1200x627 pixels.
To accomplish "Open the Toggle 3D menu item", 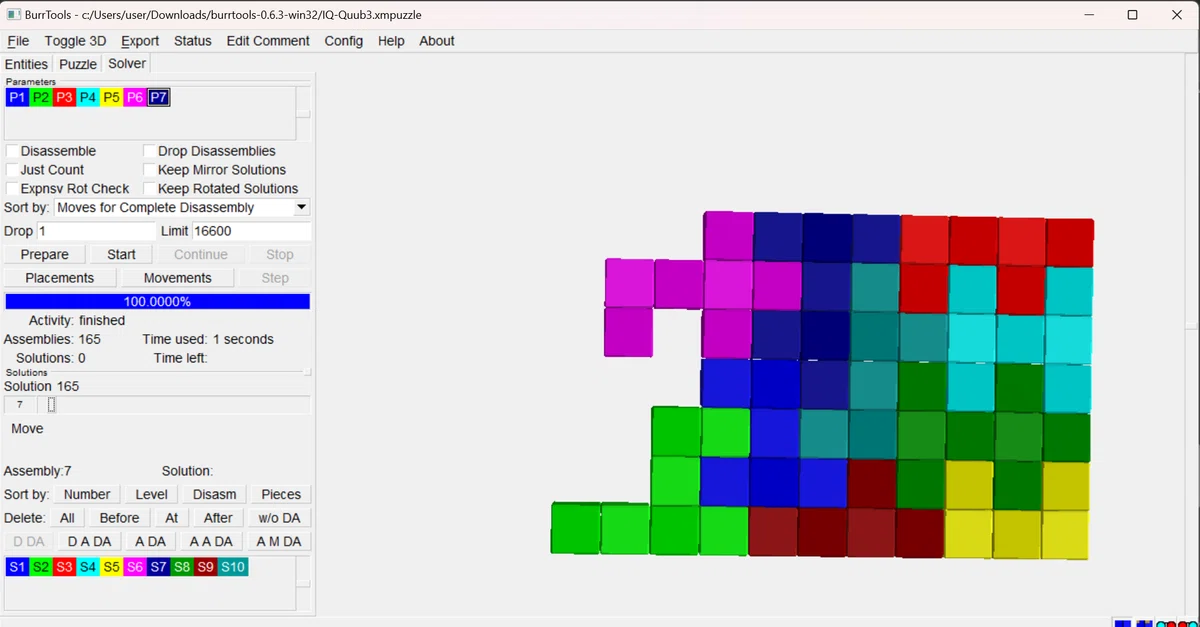I will tap(75, 41).
